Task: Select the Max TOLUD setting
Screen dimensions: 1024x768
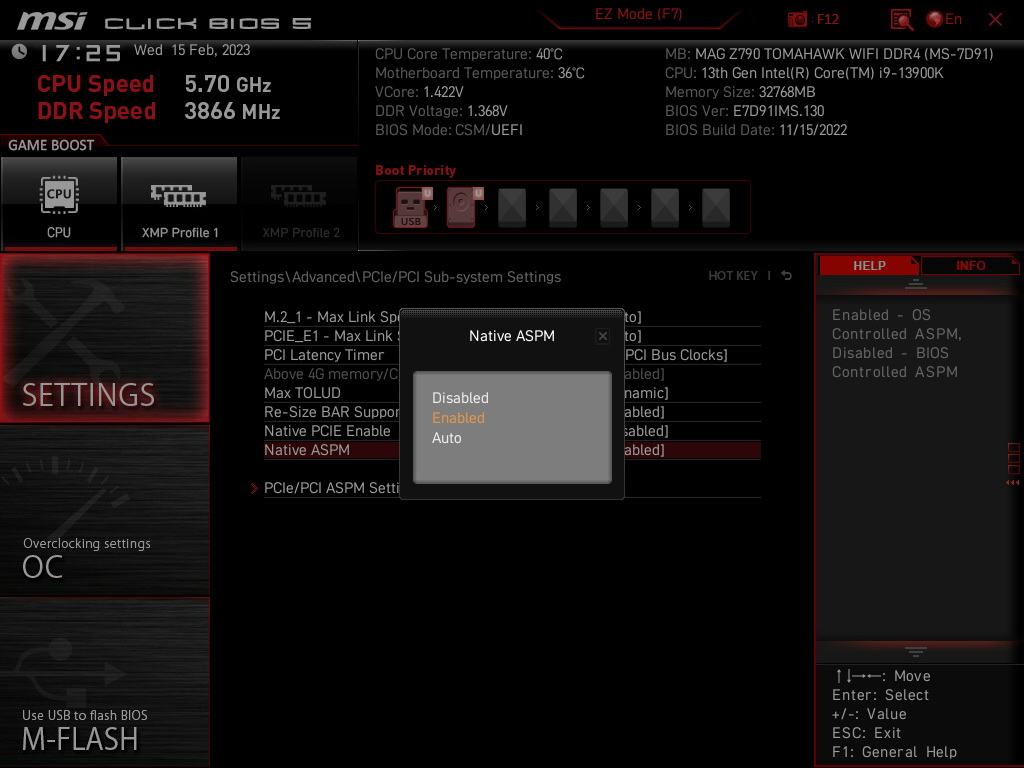Action: click(x=512, y=393)
